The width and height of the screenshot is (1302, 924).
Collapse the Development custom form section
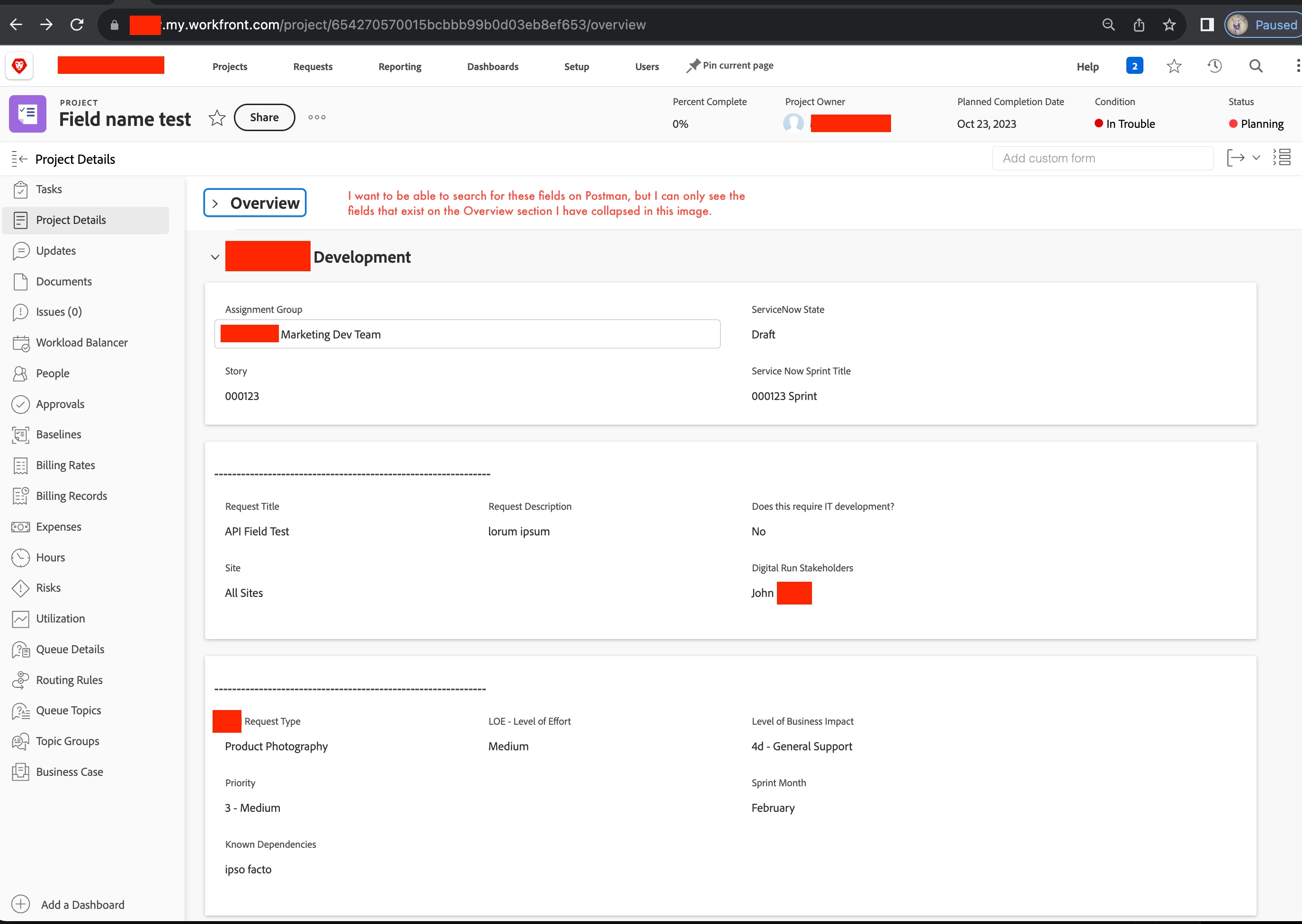(x=215, y=257)
